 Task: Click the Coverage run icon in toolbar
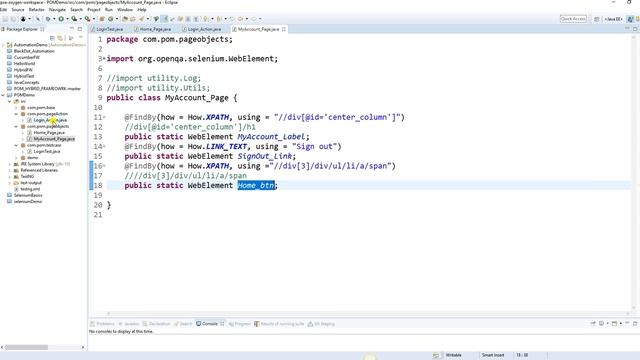pos(74,19)
